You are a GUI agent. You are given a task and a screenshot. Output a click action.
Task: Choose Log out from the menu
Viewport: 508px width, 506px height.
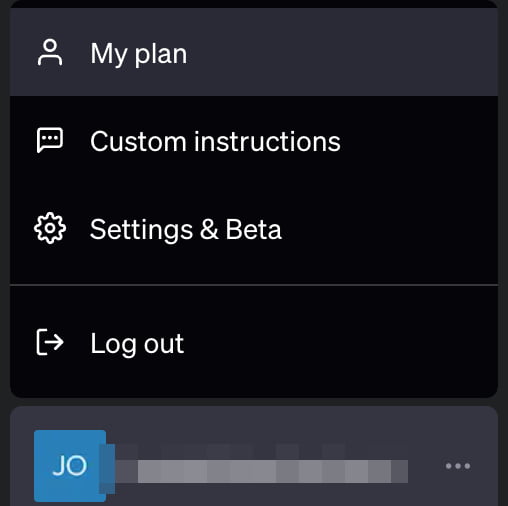(x=254, y=342)
